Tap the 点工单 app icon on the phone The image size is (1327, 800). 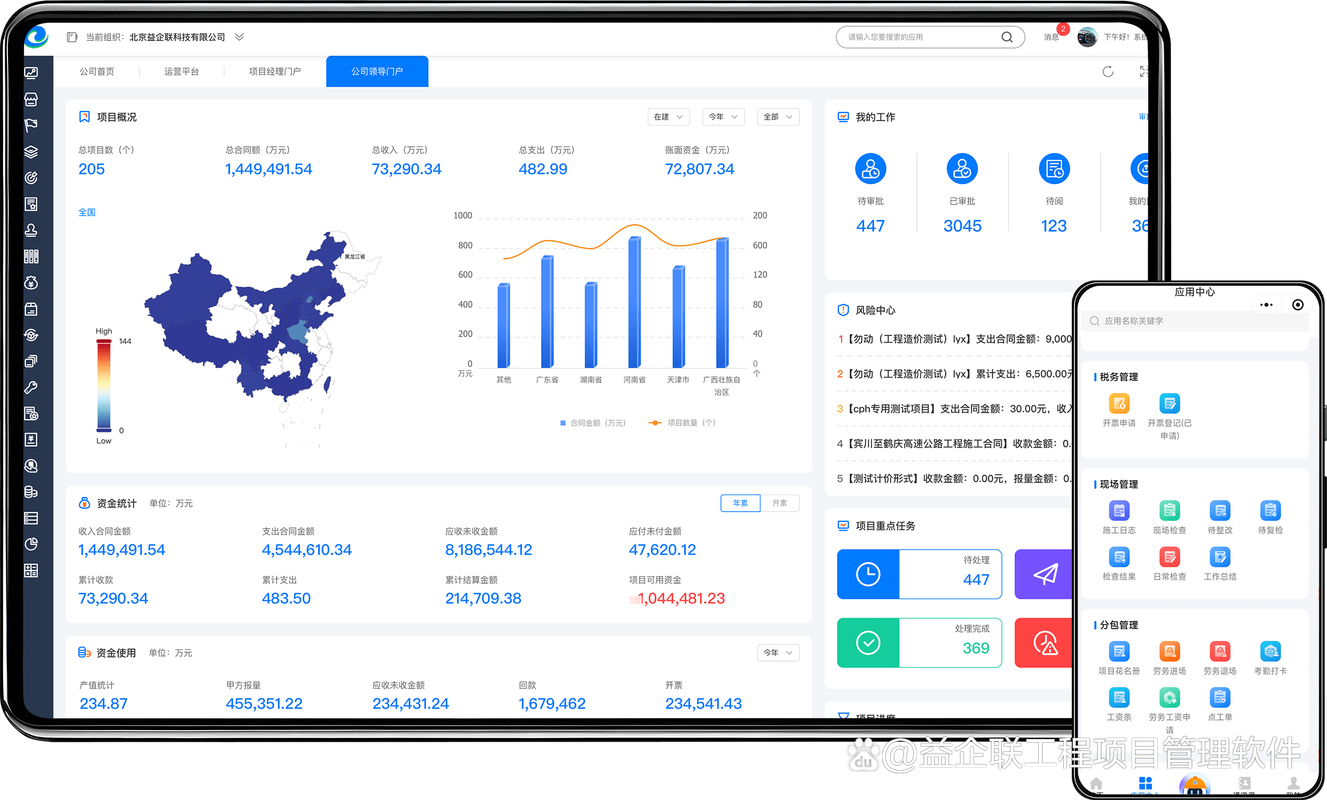[1220, 698]
